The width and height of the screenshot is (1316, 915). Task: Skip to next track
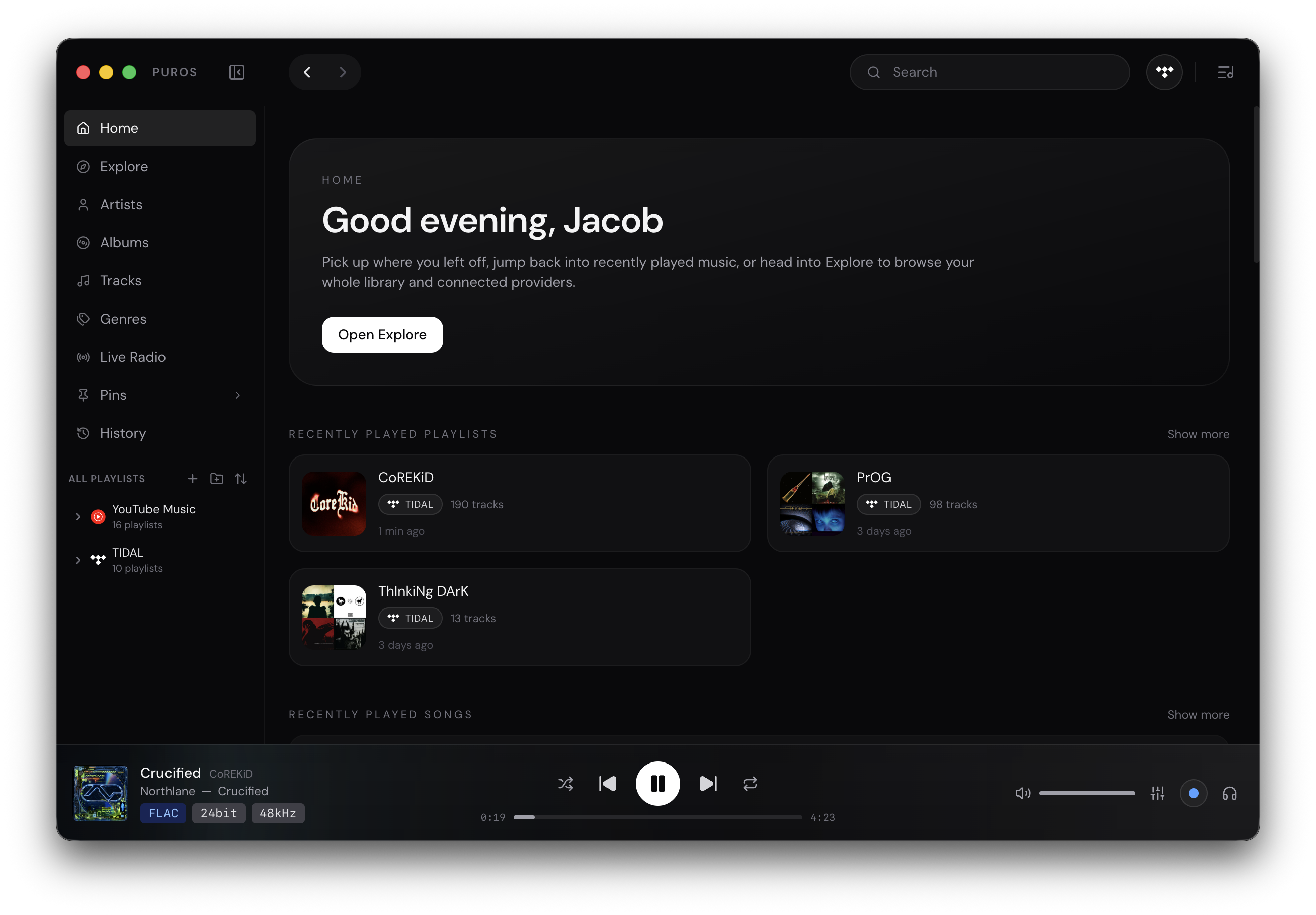point(708,784)
